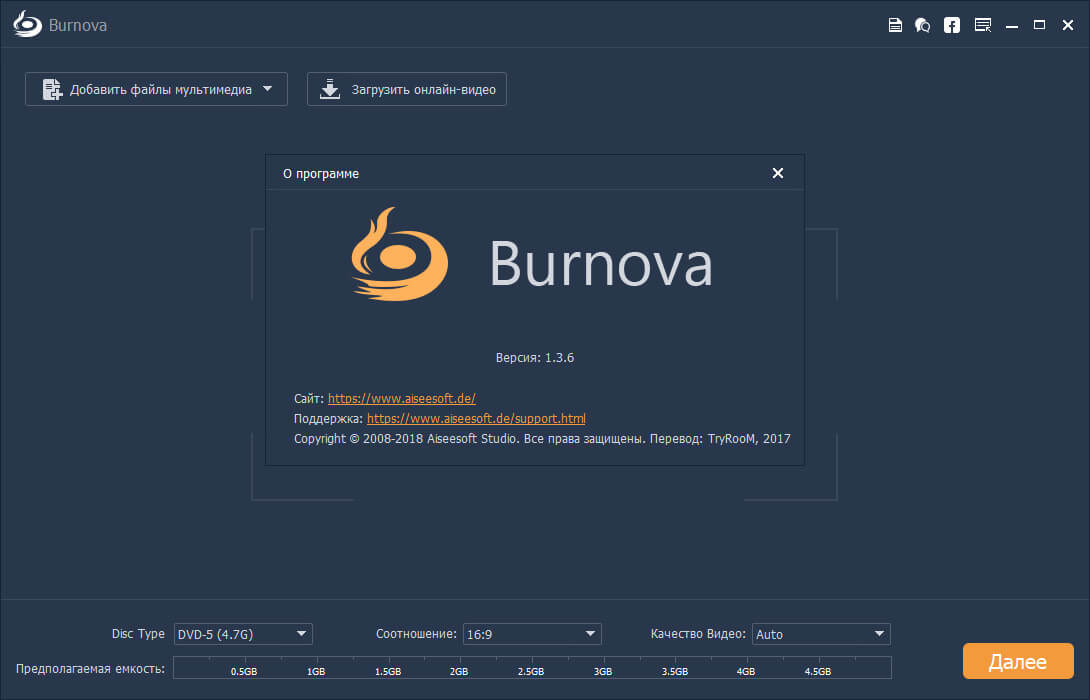
Task: Click 'Версия: 1.3.6' text
Action: (535, 358)
